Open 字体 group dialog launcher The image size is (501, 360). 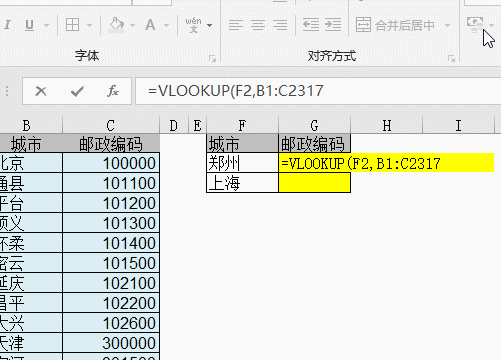[x=212, y=59]
